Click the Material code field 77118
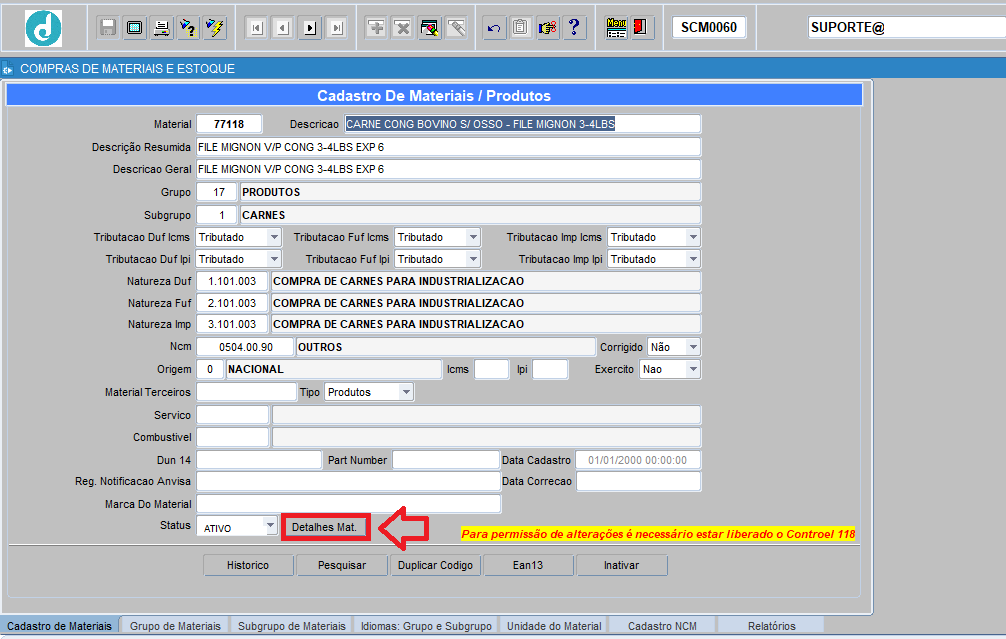This screenshot has height=639, width=1006. click(x=229, y=124)
